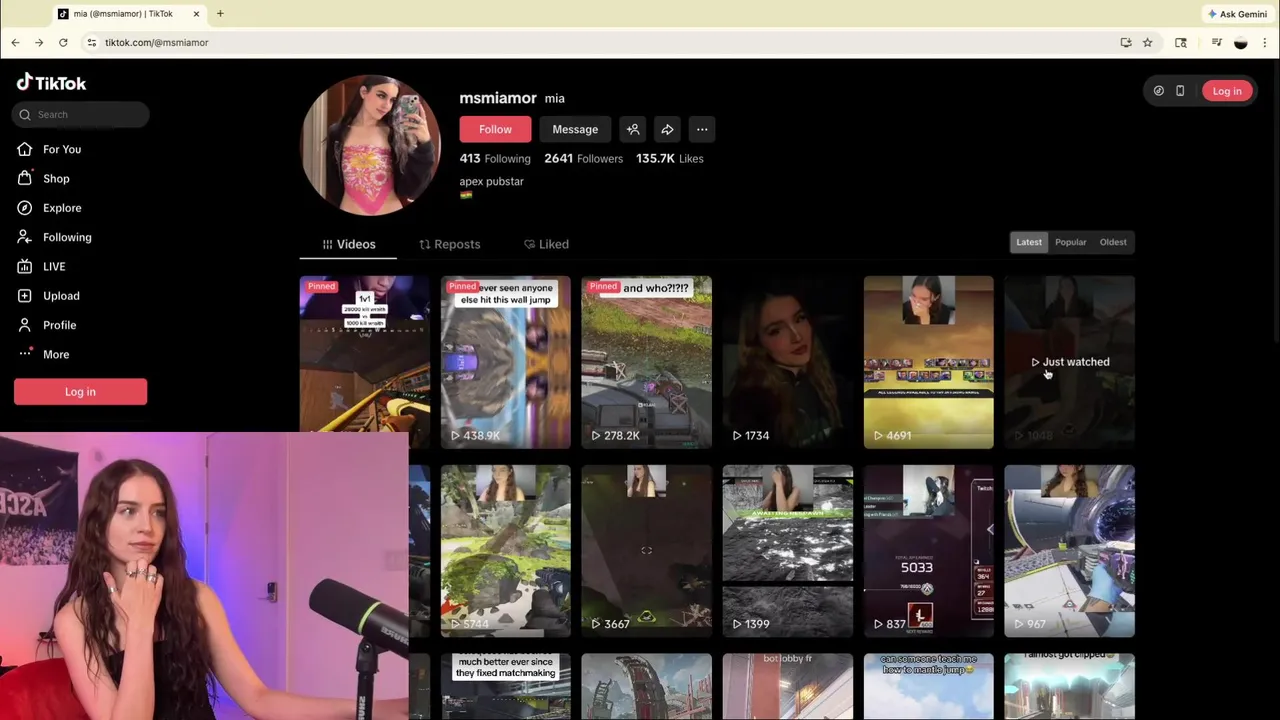Click the share profile arrow icon
The height and width of the screenshot is (720, 1280).
(x=667, y=129)
